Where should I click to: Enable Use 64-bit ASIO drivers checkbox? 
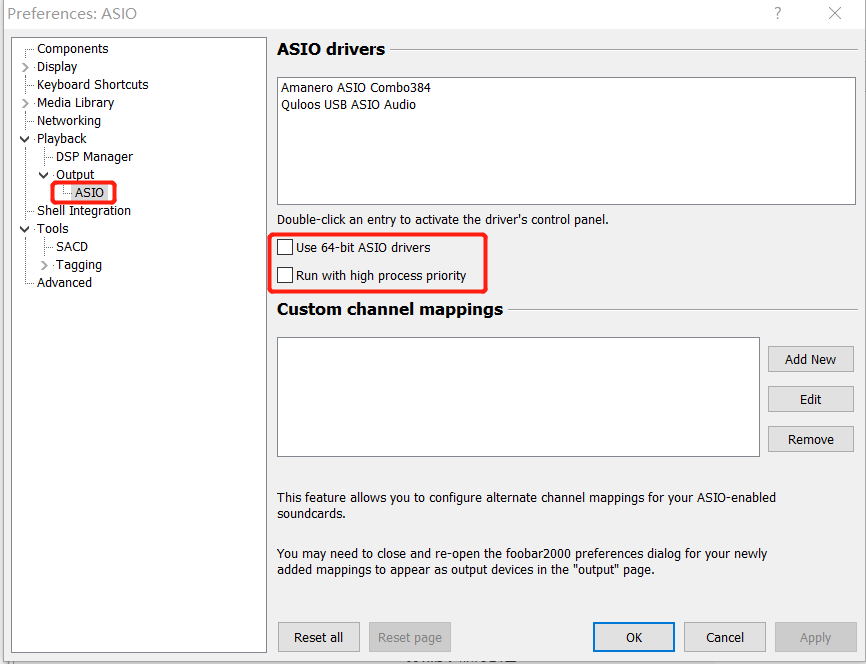click(286, 247)
